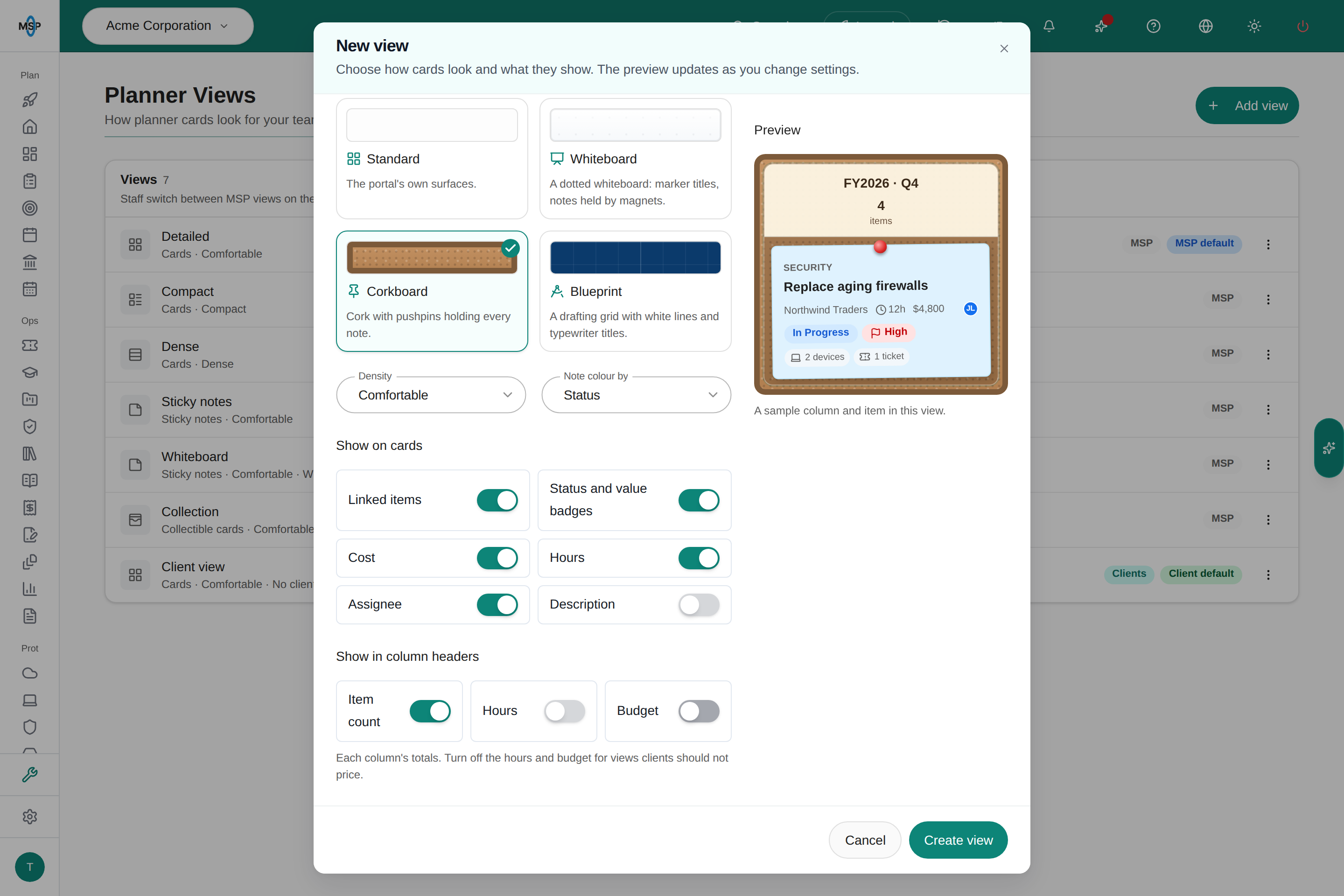Click the graduation cap sidebar icon
Screen dimensions: 1344x896
click(x=30, y=372)
